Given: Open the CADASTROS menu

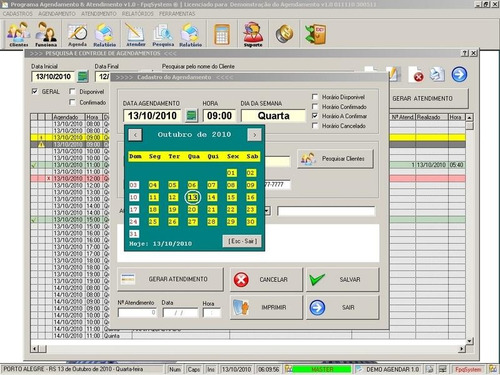Looking at the screenshot, I should point(18,14).
